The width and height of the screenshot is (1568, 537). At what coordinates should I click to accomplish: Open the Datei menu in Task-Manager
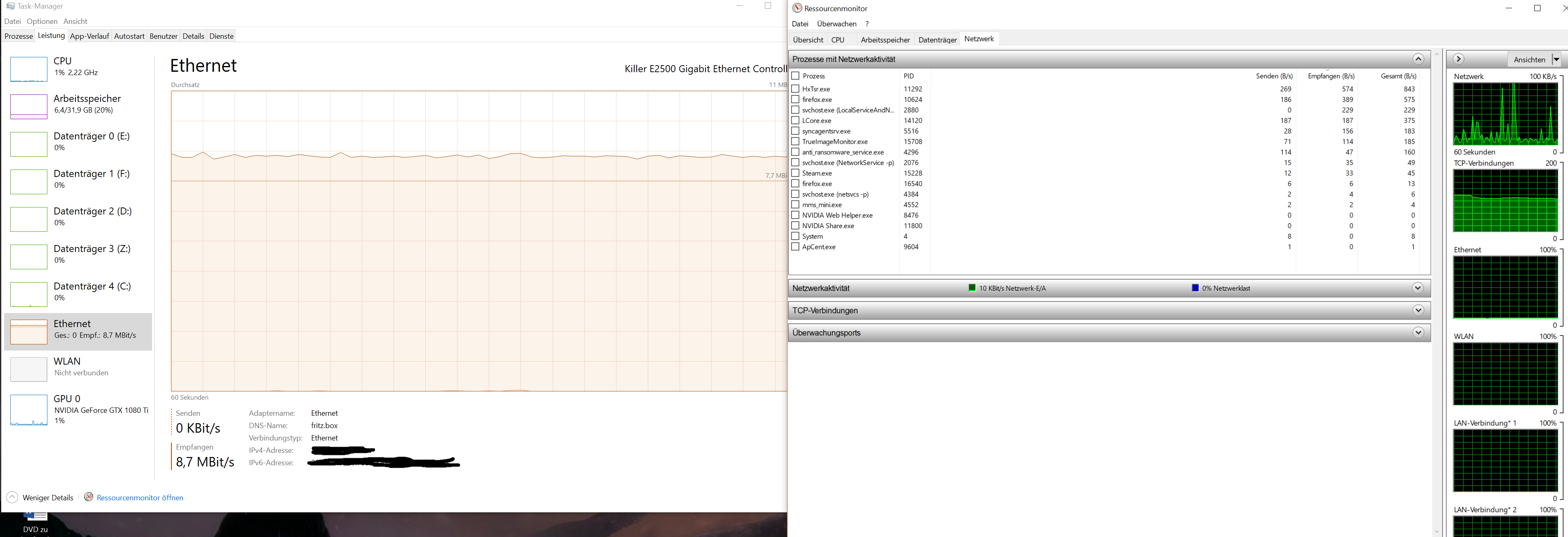pos(12,21)
